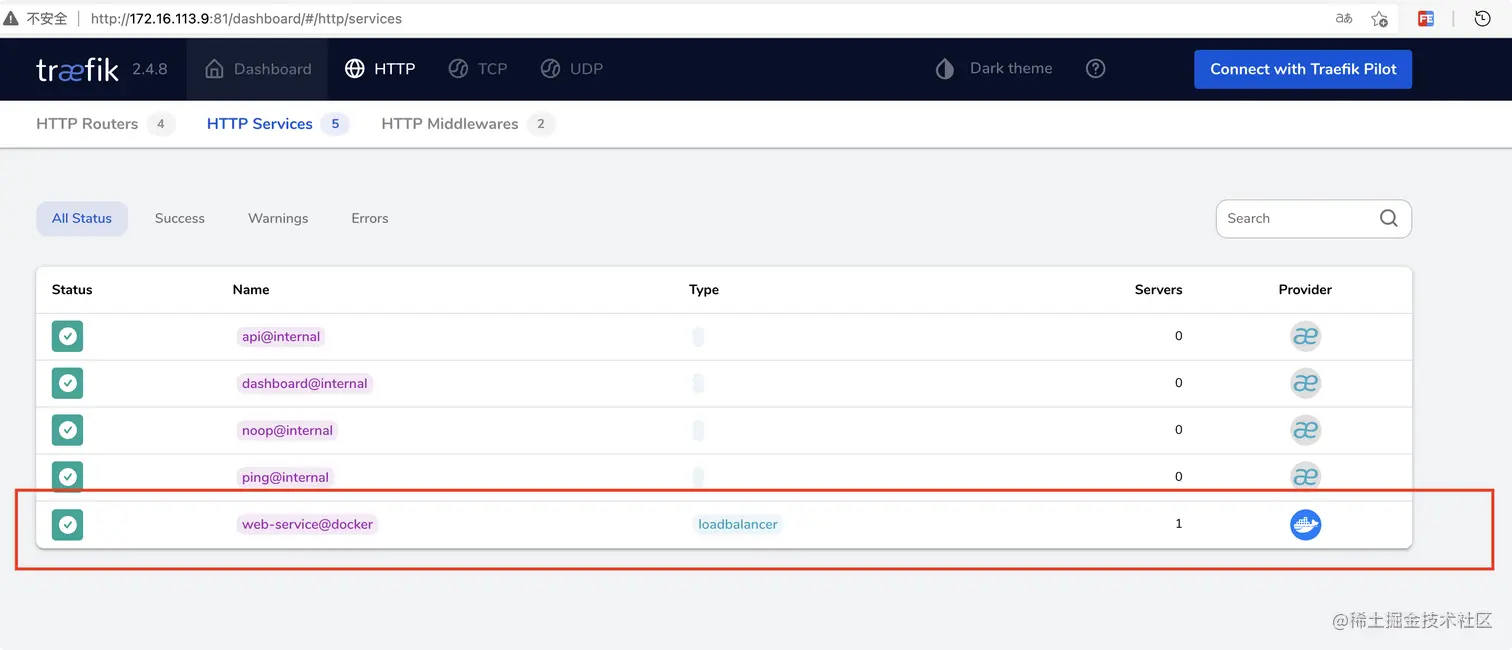Switch to HTTP Middlewares tab

tap(467, 124)
